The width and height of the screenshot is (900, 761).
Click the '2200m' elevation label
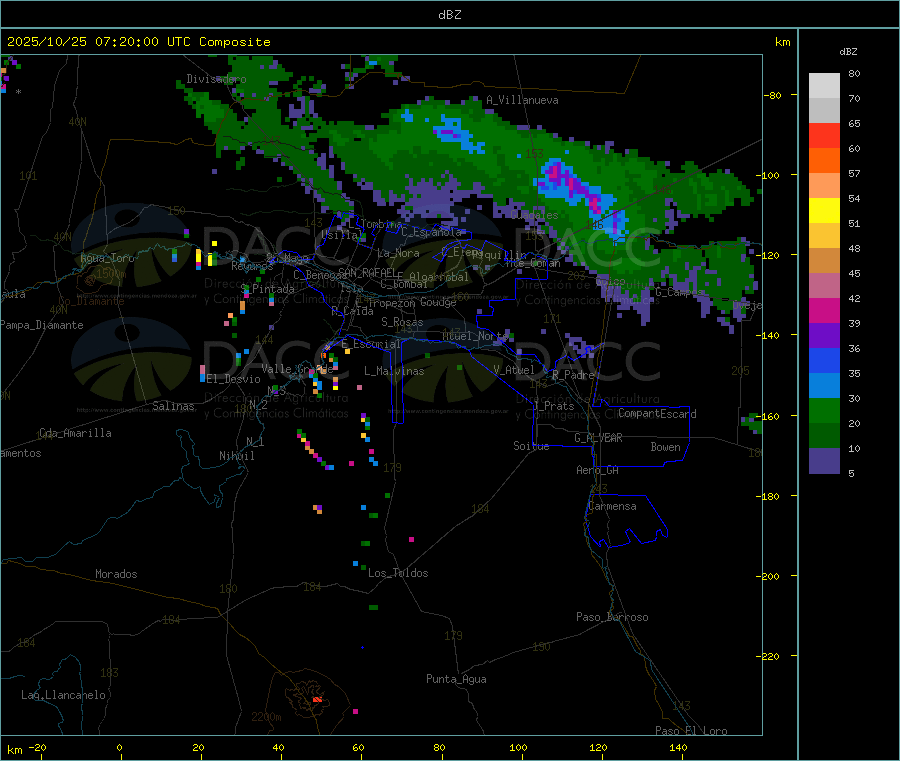[266, 716]
